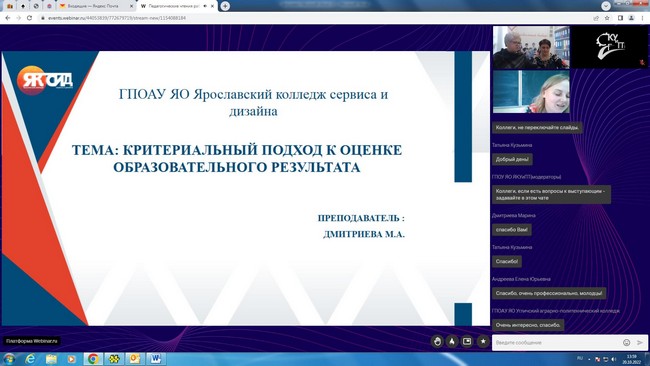
Task: Open Word from taskbar
Action: point(155,359)
